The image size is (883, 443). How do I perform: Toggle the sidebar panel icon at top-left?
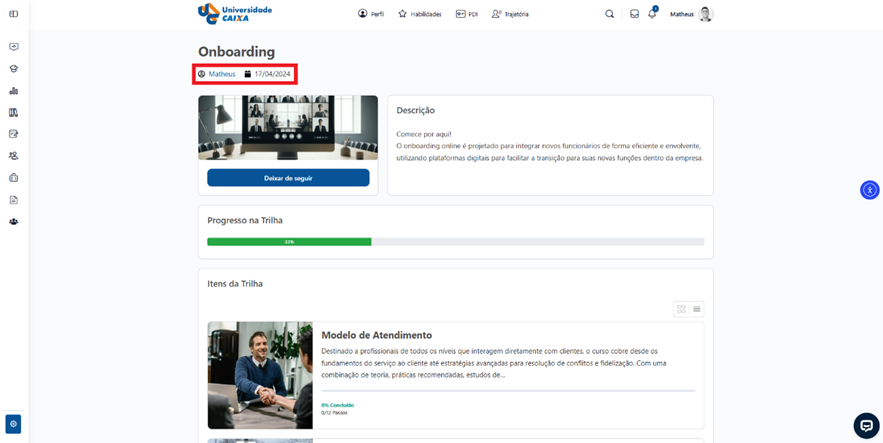[x=13, y=14]
